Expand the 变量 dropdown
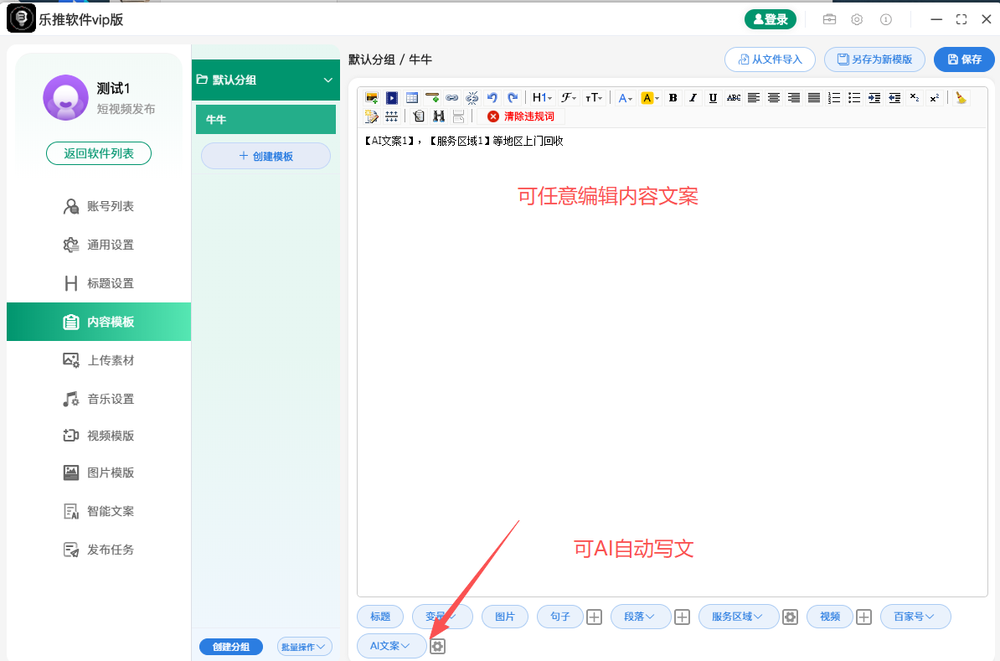1000x661 pixels. tap(442, 616)
